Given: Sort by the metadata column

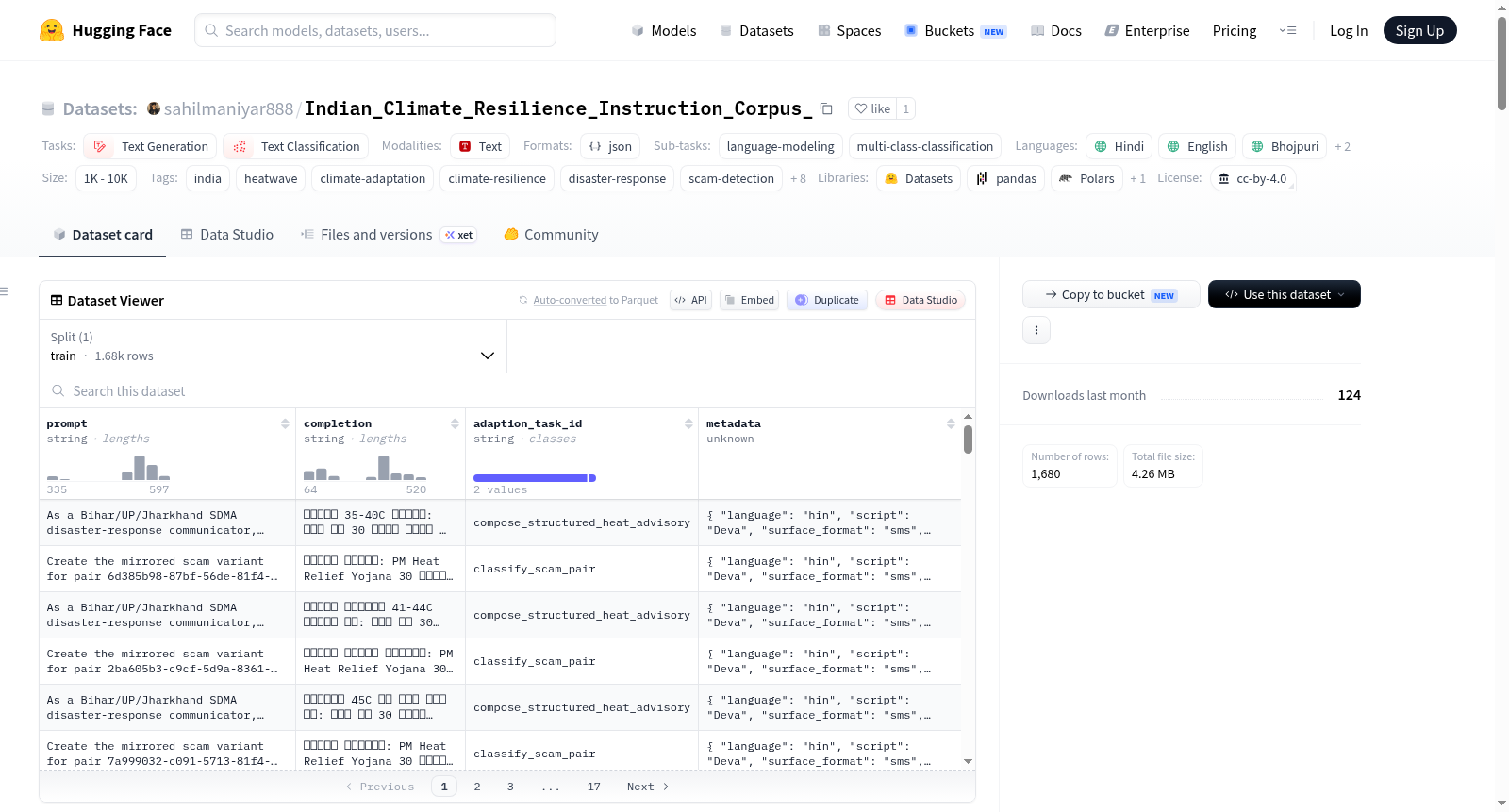Looking at the screenshot, I should [951, 424].
